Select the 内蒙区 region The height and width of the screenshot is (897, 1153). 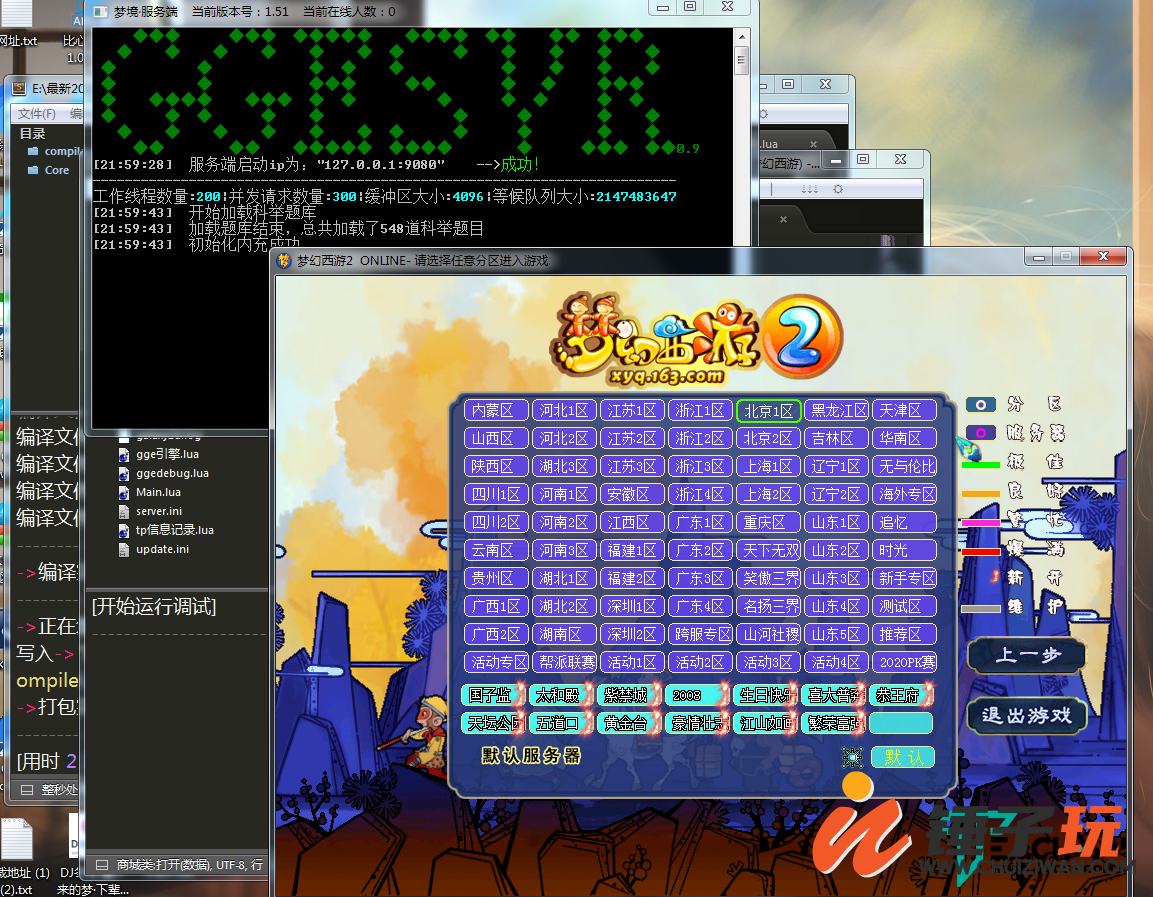tap(496, 410)
